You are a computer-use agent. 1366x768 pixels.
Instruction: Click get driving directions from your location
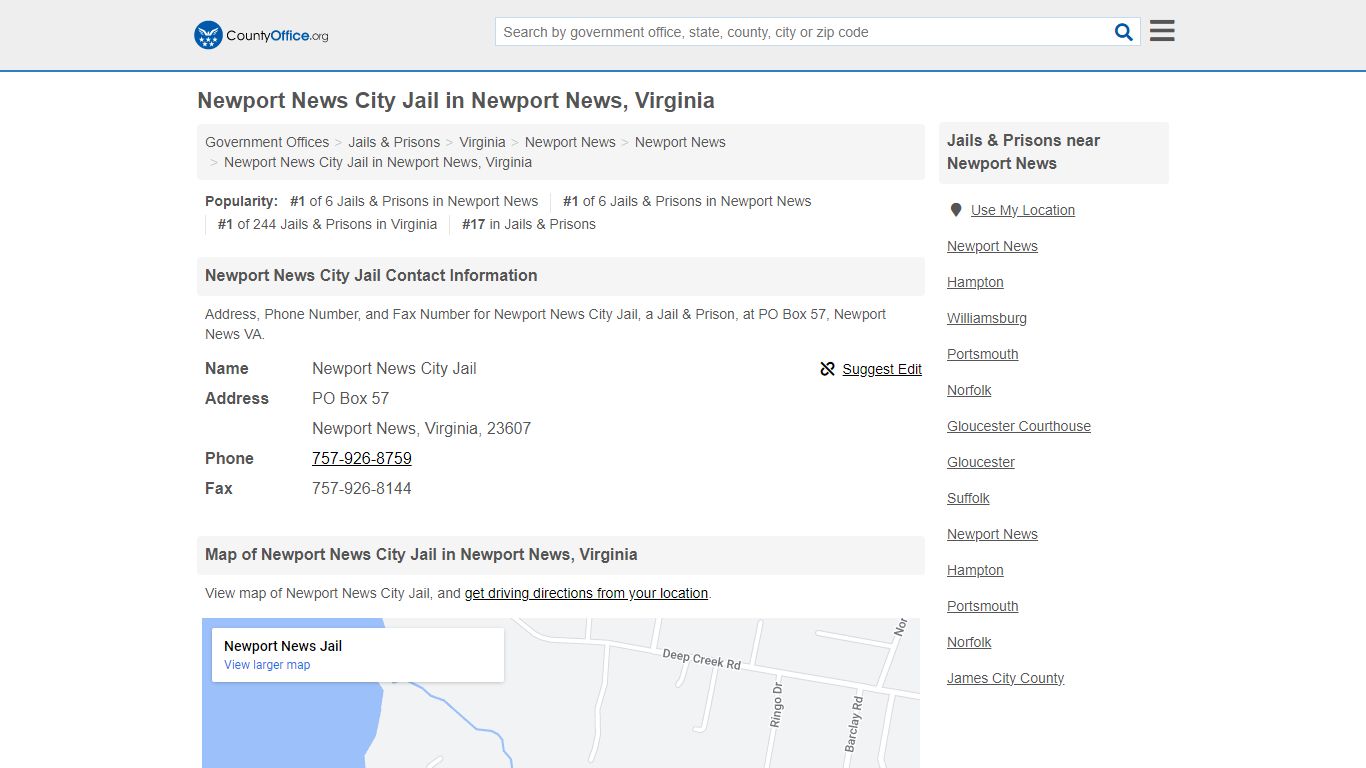pyautogui.click(x=586, y=593)
